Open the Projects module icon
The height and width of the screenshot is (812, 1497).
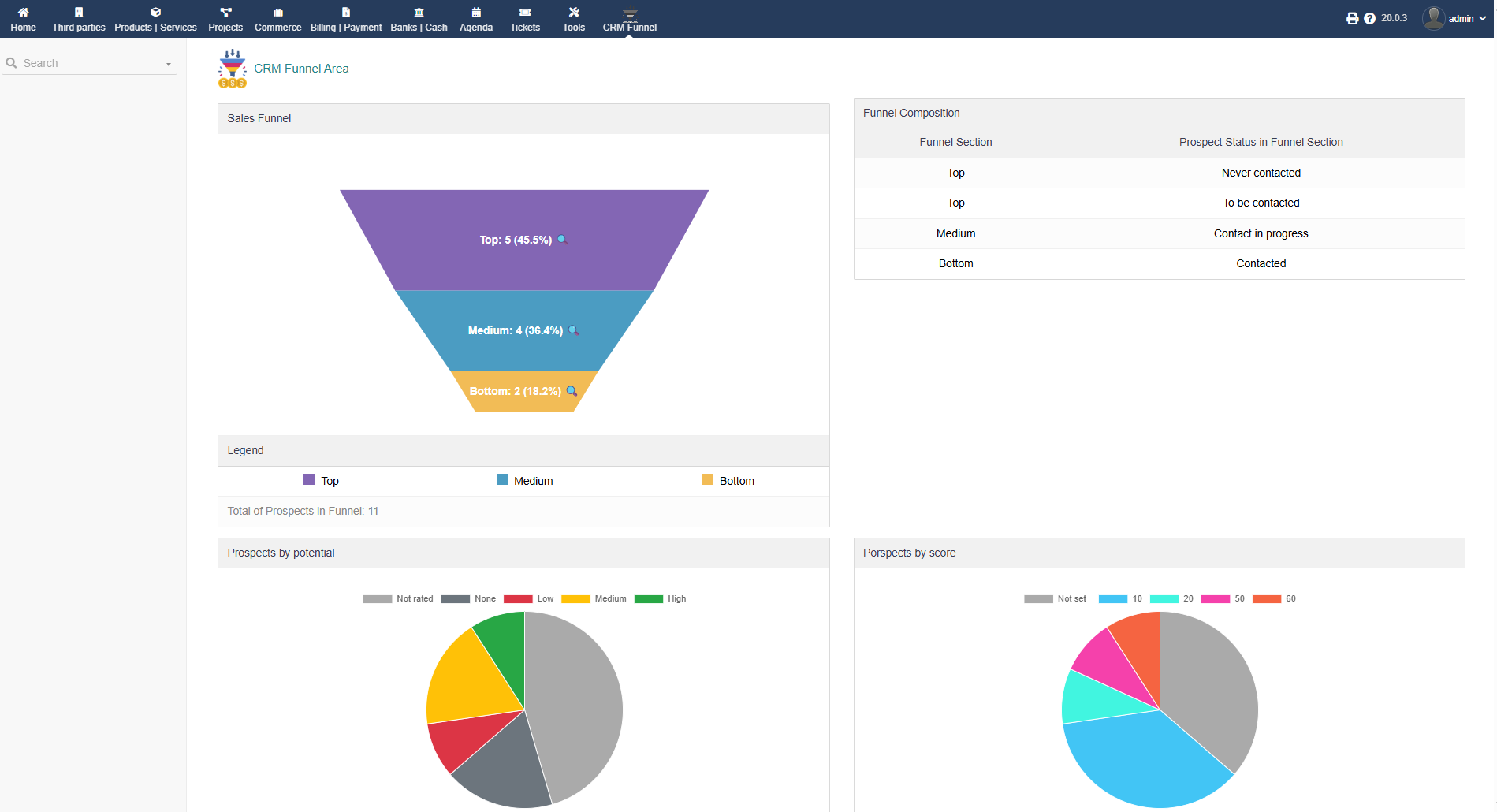pos(225,13)
